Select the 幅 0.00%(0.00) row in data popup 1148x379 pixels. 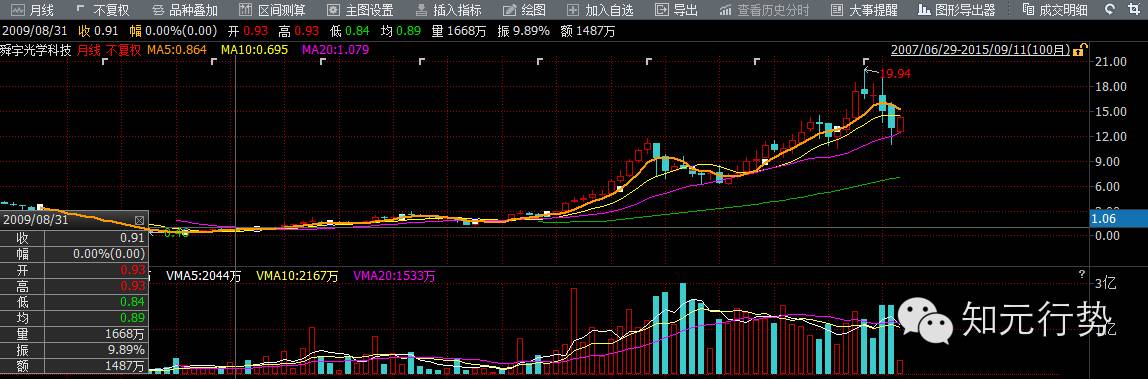74,254
